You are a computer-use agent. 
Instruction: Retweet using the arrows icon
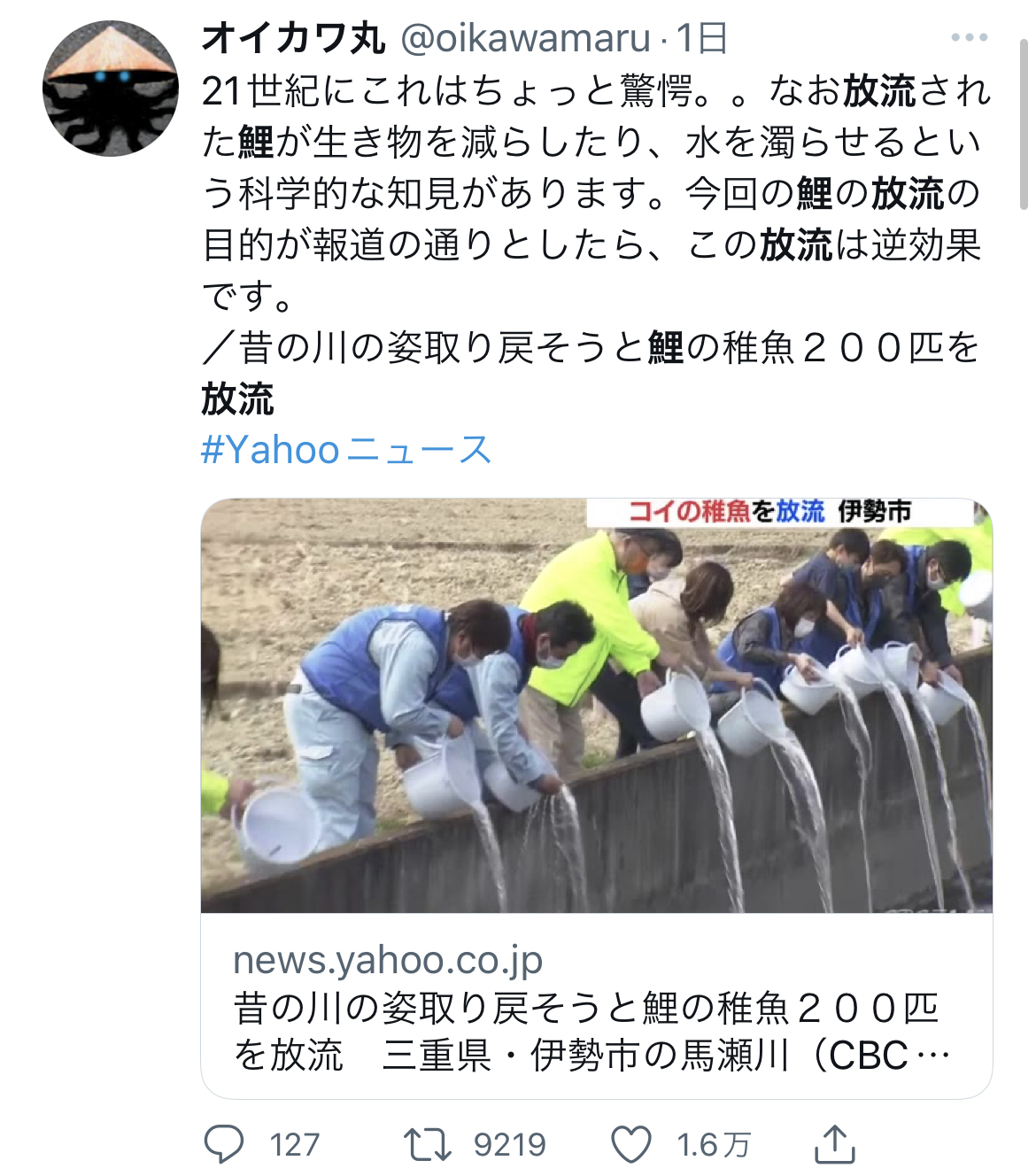coord(429,1144)
